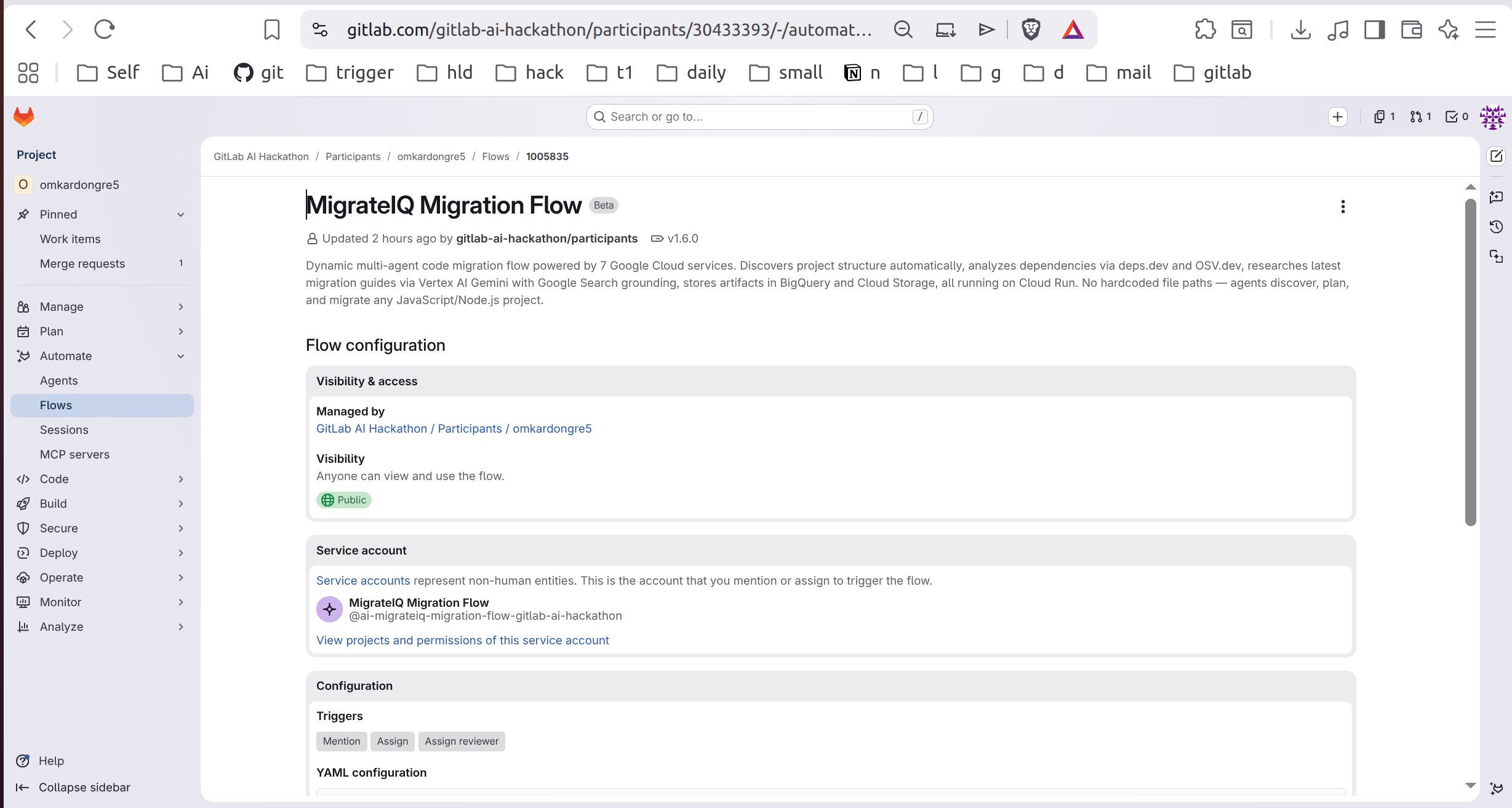This screenshot has height=808, width=1512.
Task: Go to Agents in sidebar
Action: click(58, 381)
